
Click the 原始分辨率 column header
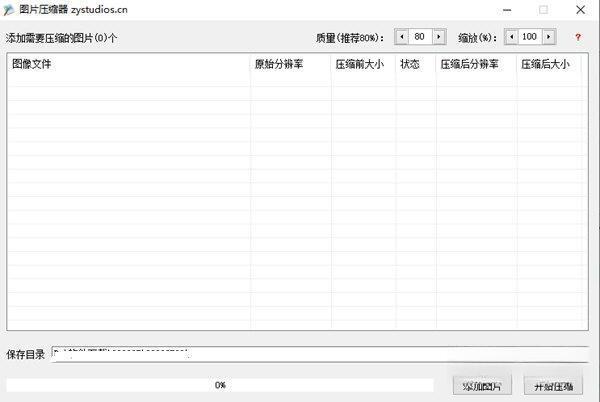(291, 64)
